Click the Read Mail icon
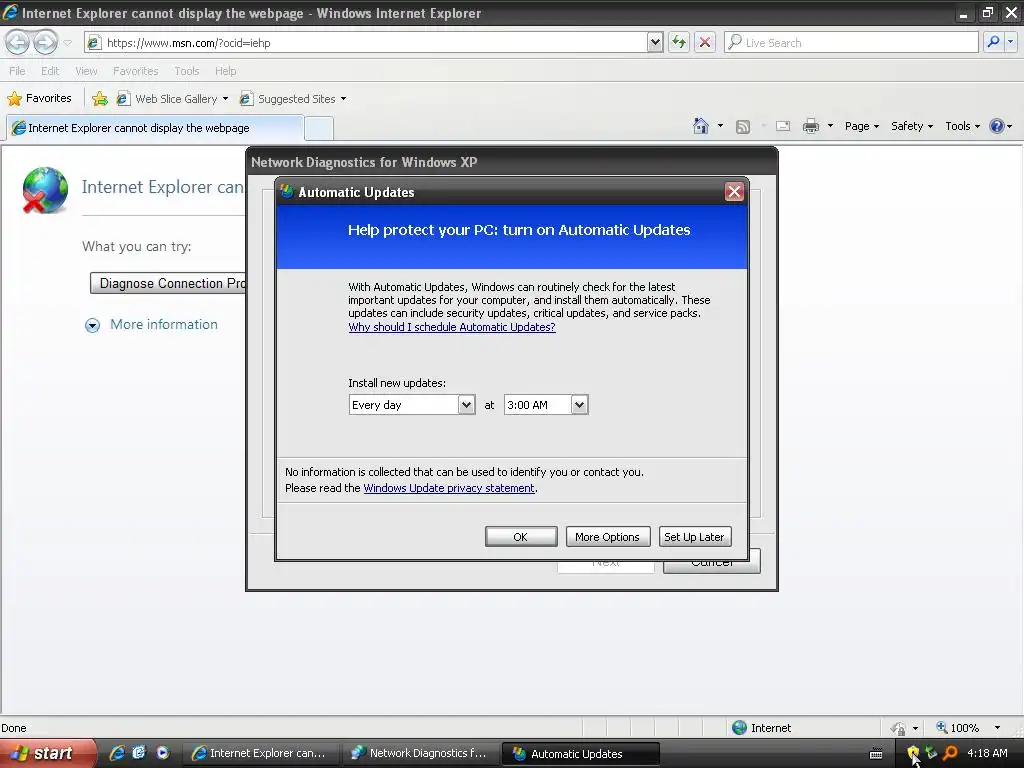Screen dimensions: 1024x768 783,126
